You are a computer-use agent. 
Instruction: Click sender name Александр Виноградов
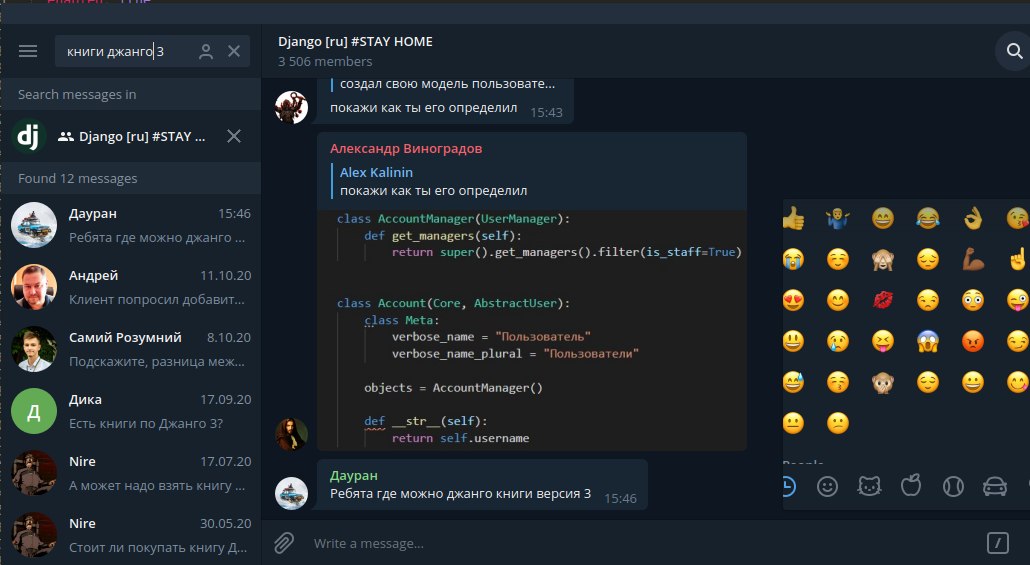tap(406, 148)
